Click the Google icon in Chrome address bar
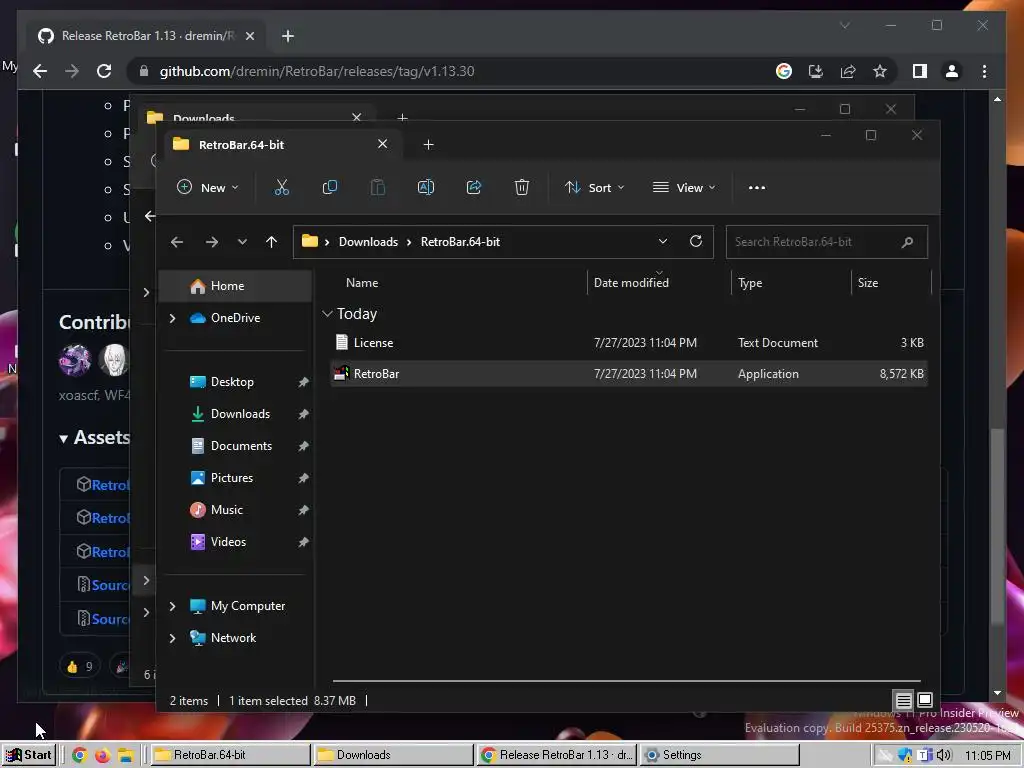The image size is (1024, 768). (784, 71)
